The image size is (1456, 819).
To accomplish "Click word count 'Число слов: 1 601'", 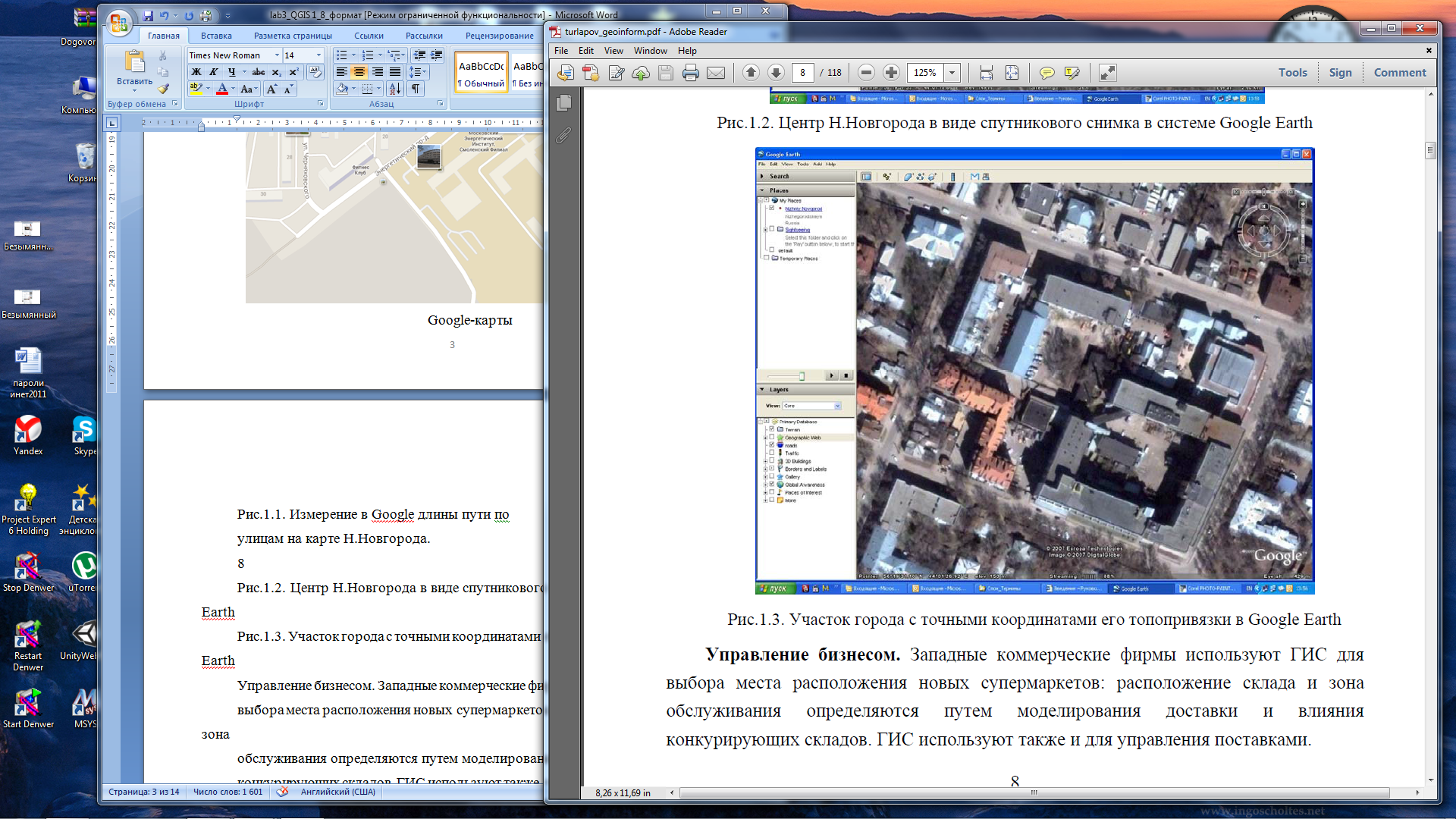I will [x=227, y=792].
